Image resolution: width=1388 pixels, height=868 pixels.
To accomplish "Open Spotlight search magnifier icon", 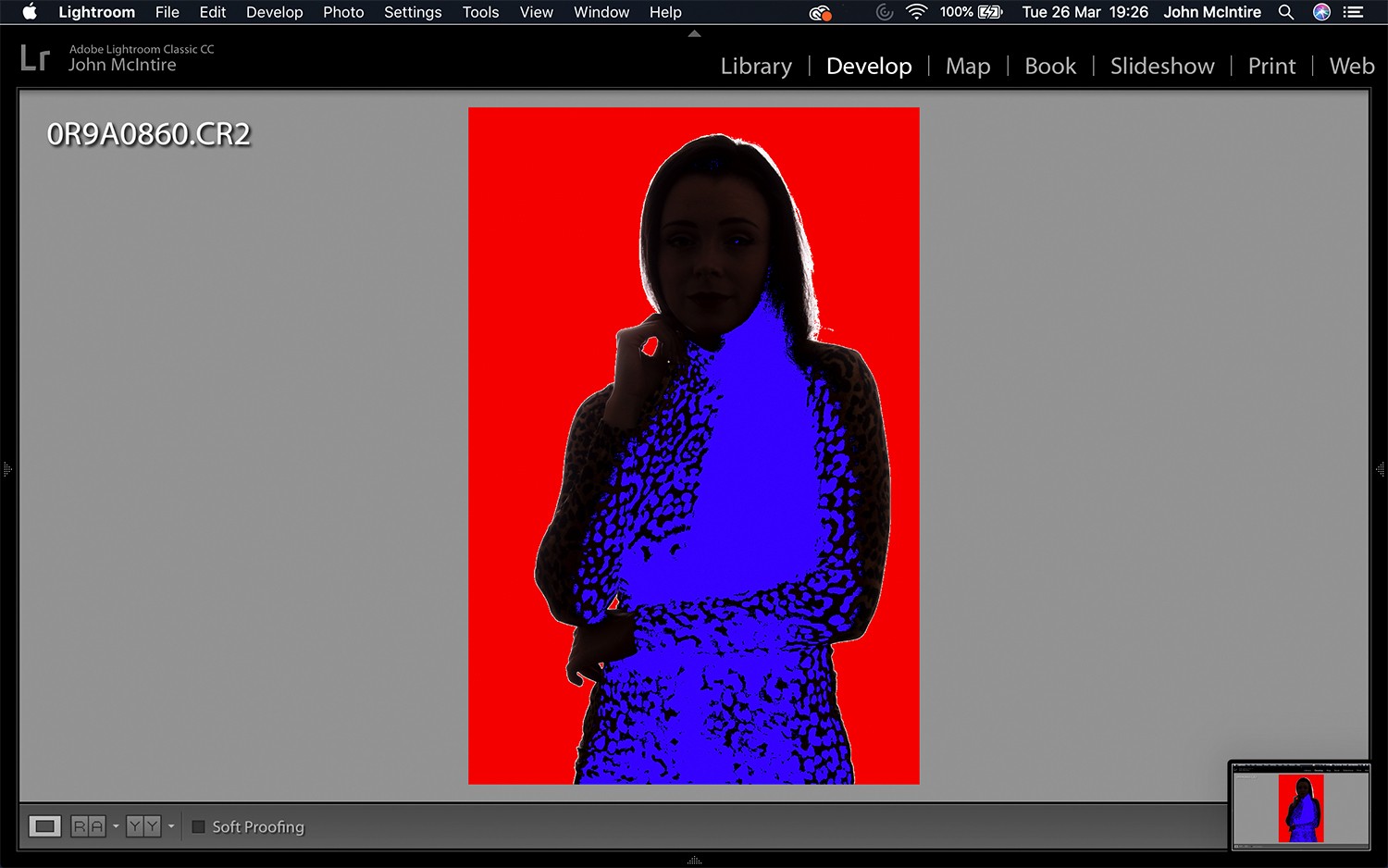I will [1285, 12].
